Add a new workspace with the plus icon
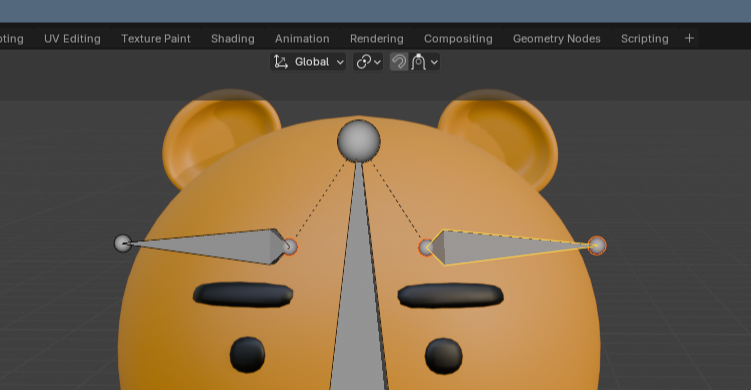Screen dimensions: 751x390 (689, 38)
